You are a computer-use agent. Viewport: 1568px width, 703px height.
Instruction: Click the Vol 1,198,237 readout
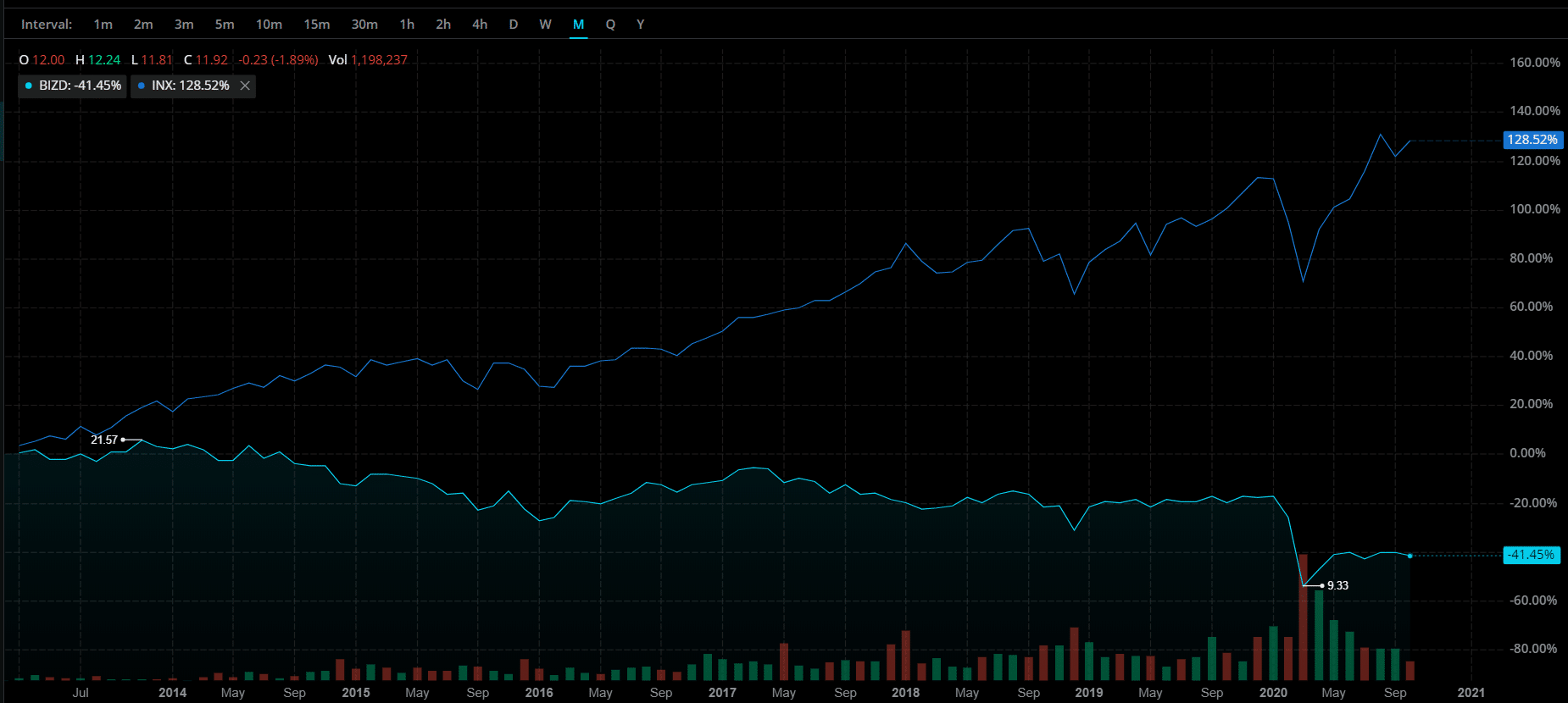tap(368, 60)
